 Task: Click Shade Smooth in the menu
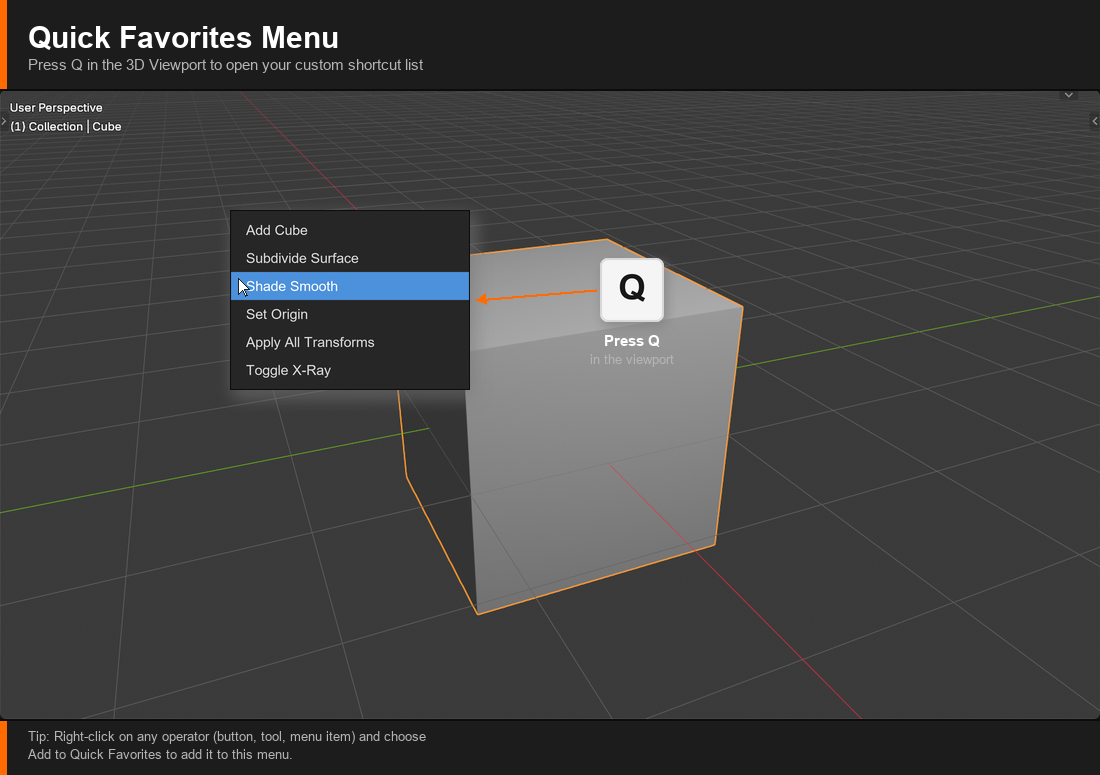click(350, 286)
